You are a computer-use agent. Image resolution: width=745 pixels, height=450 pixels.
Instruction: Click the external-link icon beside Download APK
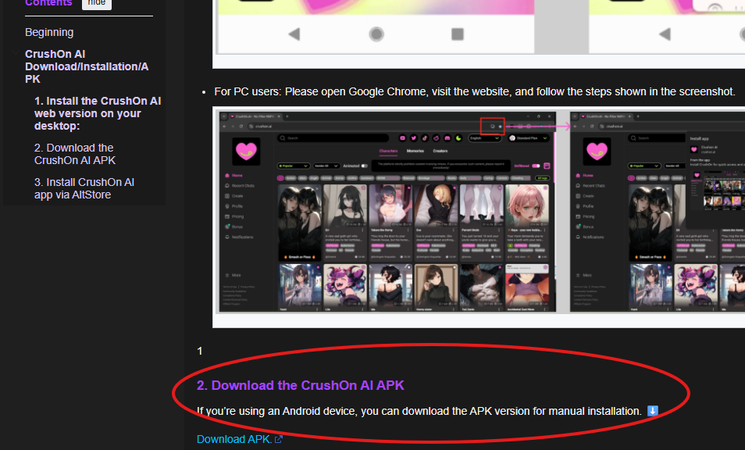click(278, 440)
